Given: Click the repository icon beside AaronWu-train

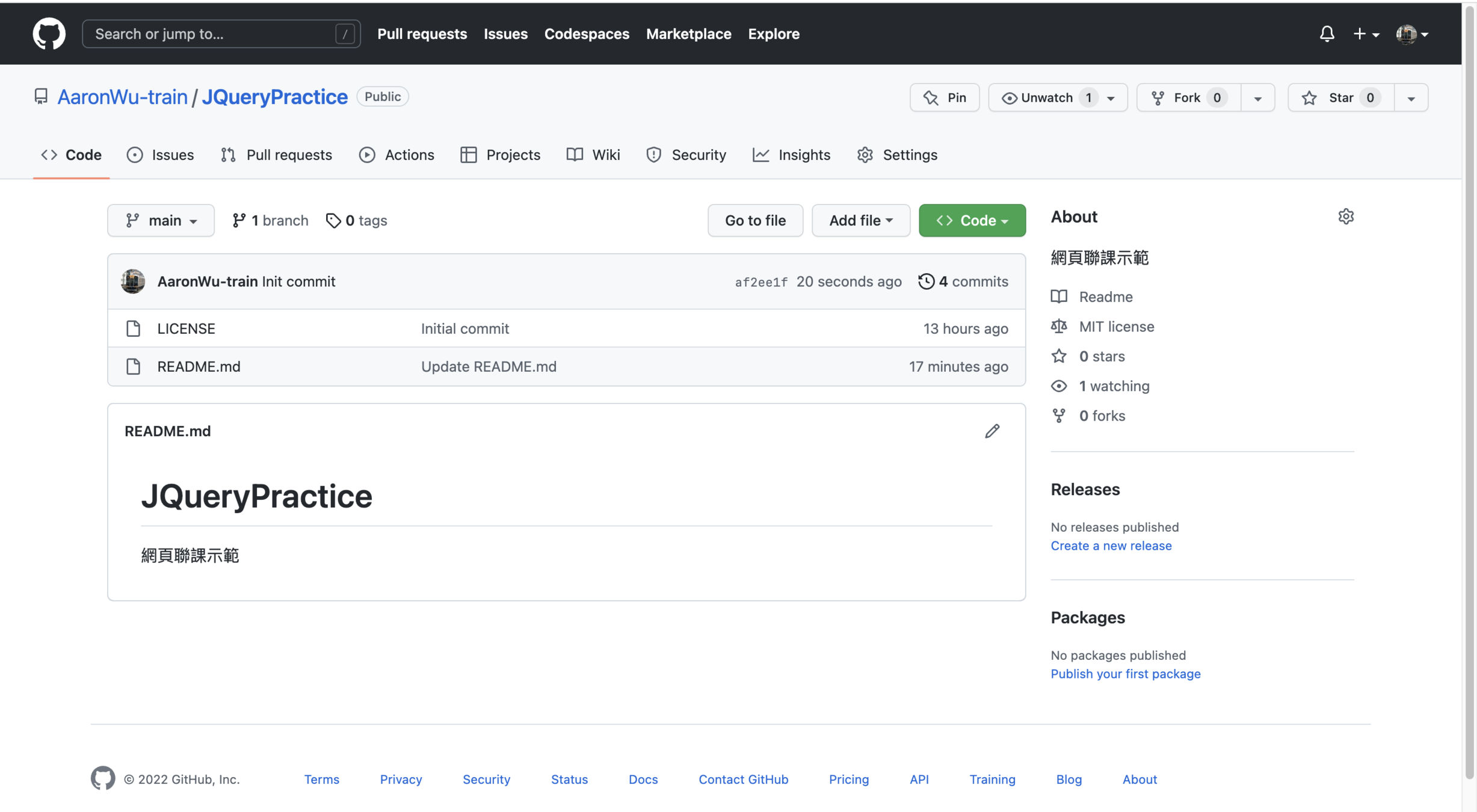Looking at the screenshot, I should (41, 96).
